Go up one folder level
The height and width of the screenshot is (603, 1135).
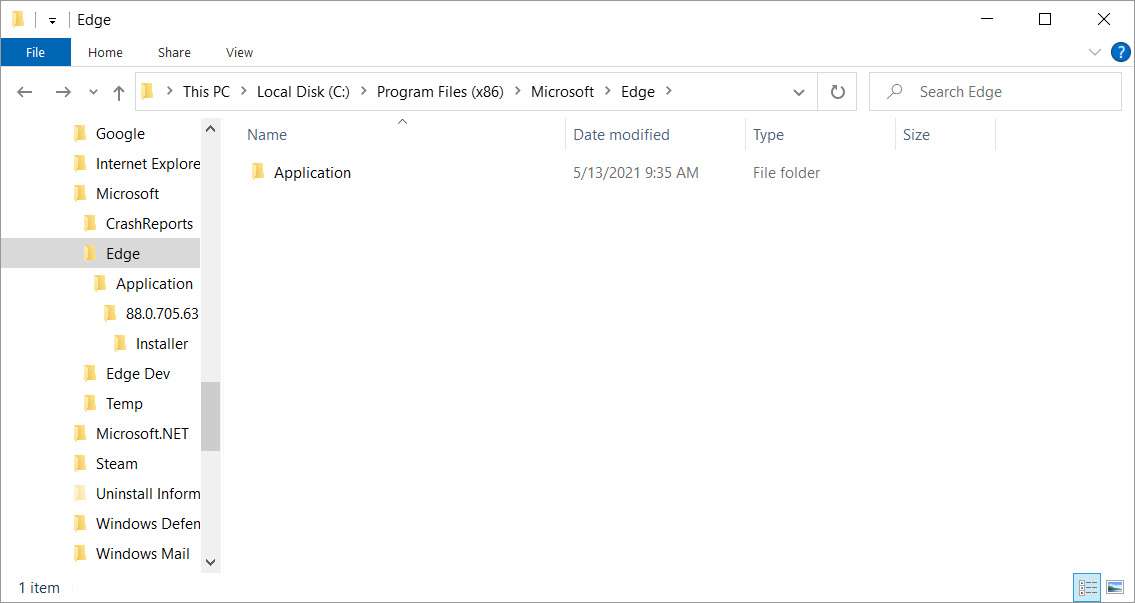pyautogui.click(x=119, y=92)
